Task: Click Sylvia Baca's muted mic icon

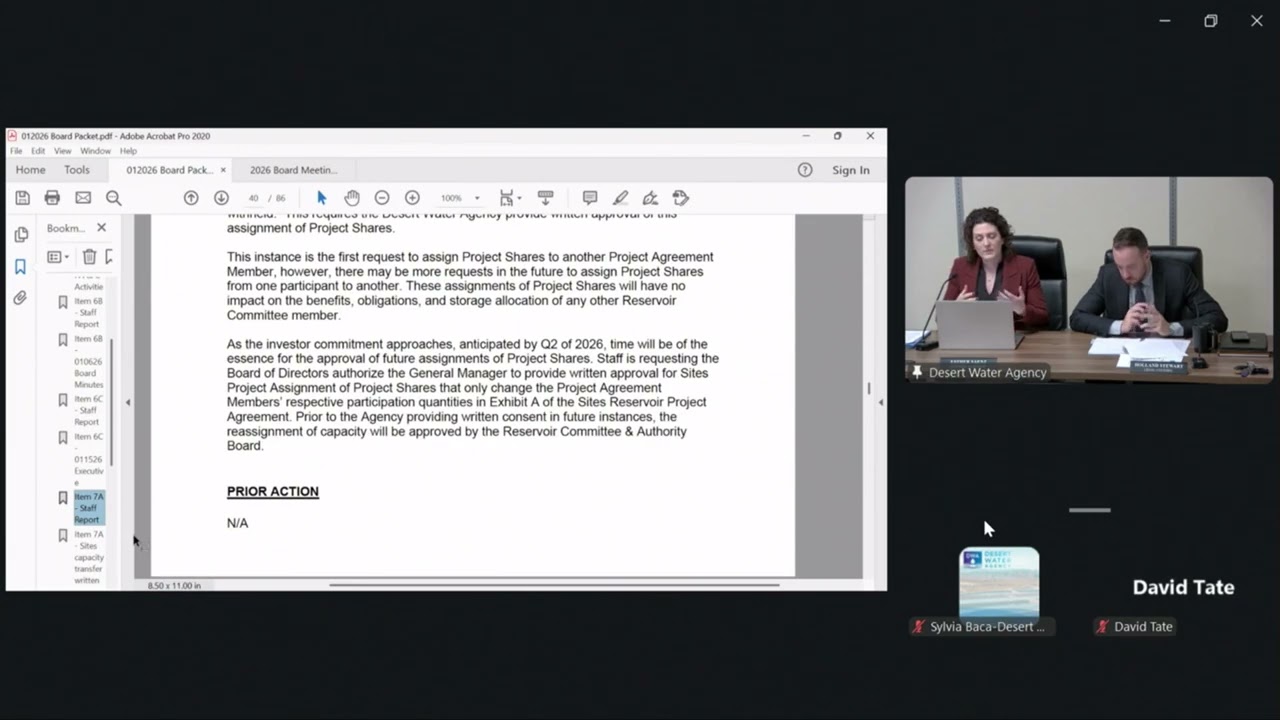Action: 918,627
